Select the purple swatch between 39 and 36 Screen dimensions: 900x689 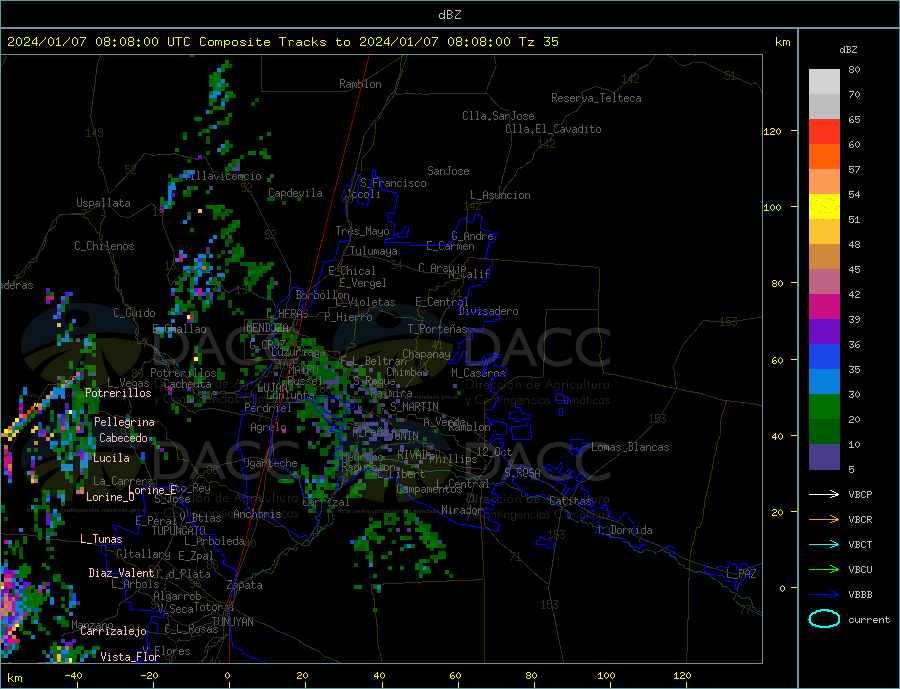point(824,332)
